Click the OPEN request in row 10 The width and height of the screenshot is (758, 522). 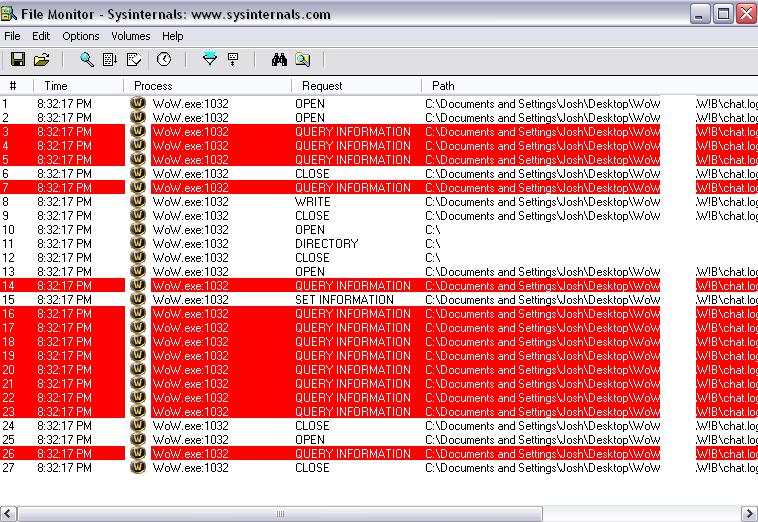pyautogui.click(x=310, y=230)
